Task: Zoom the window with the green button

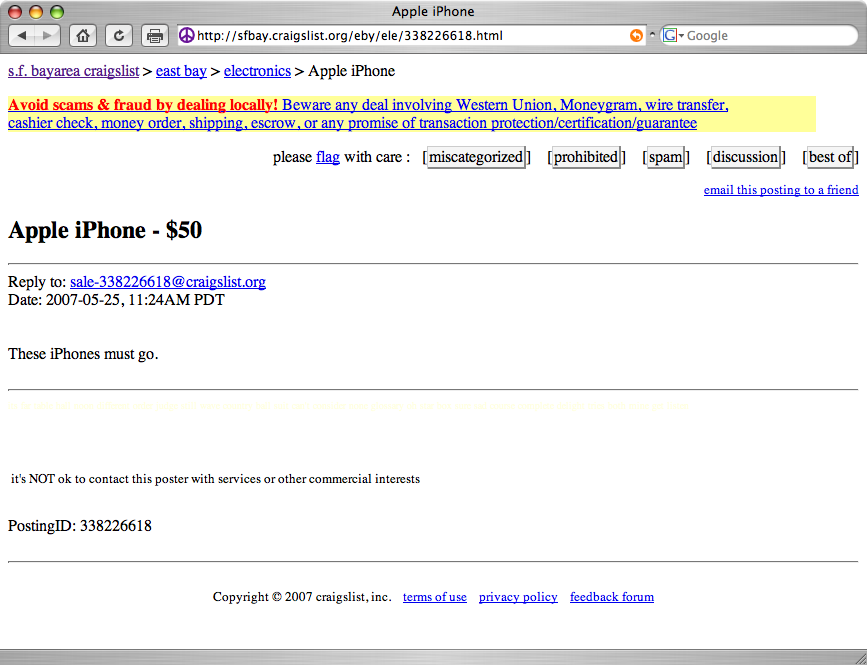Action: (56, 12)
